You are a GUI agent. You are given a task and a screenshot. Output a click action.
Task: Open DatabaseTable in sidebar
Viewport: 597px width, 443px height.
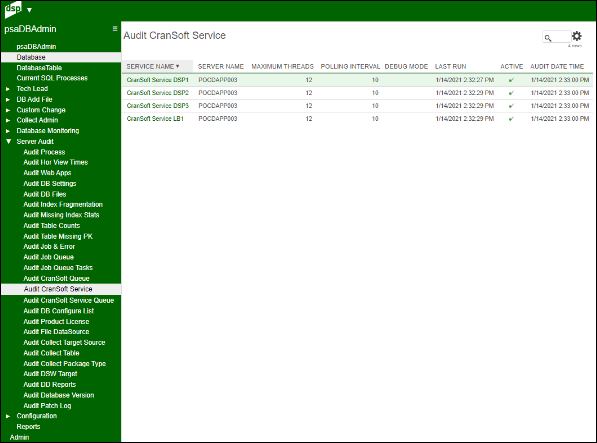(x=39, y=68)
